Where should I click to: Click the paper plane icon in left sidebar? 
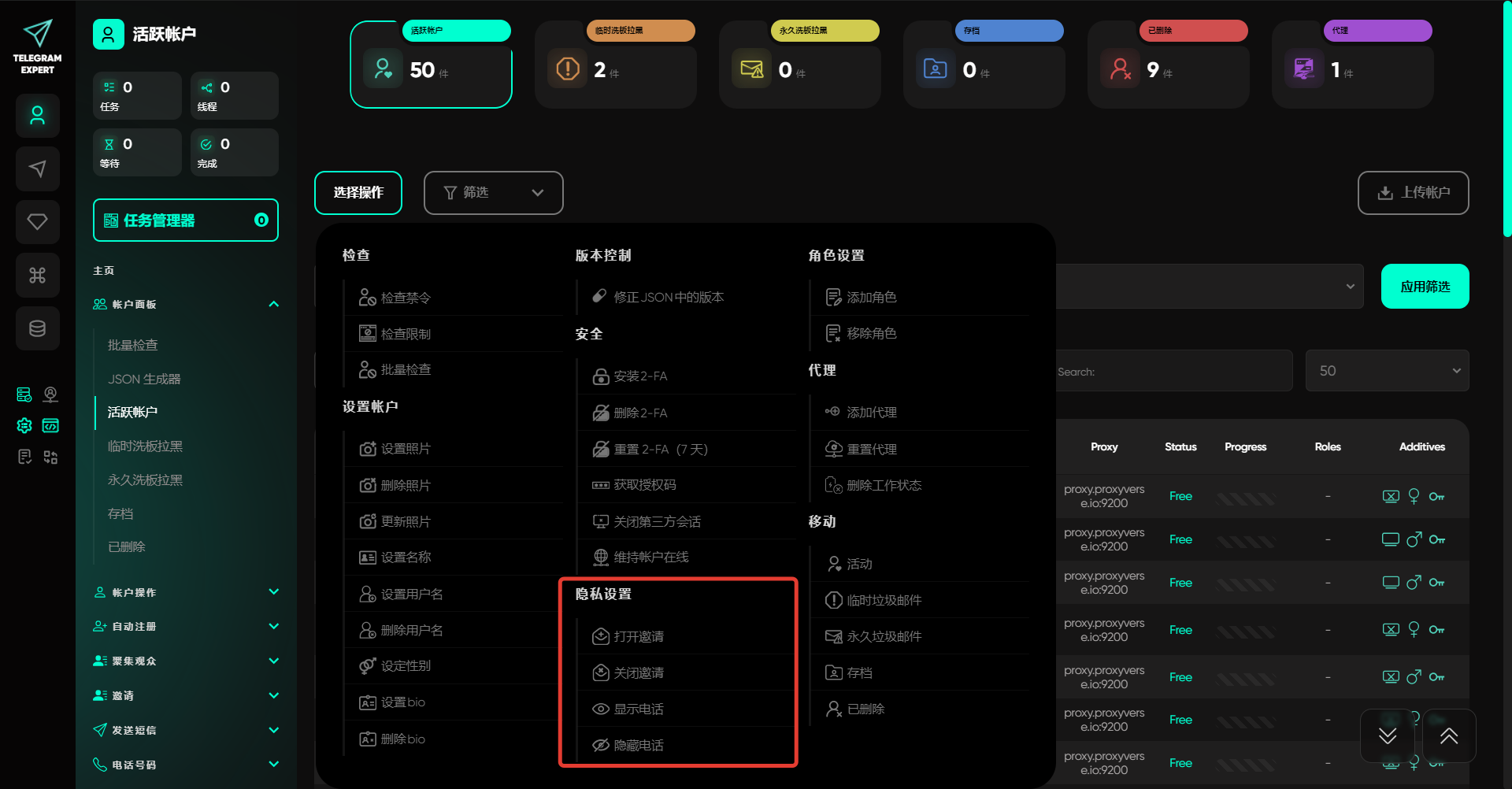pos(38,169)
